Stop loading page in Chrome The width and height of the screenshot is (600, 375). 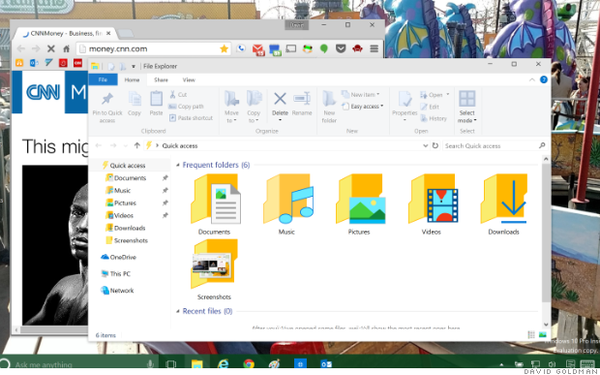[x=51, y=49]
